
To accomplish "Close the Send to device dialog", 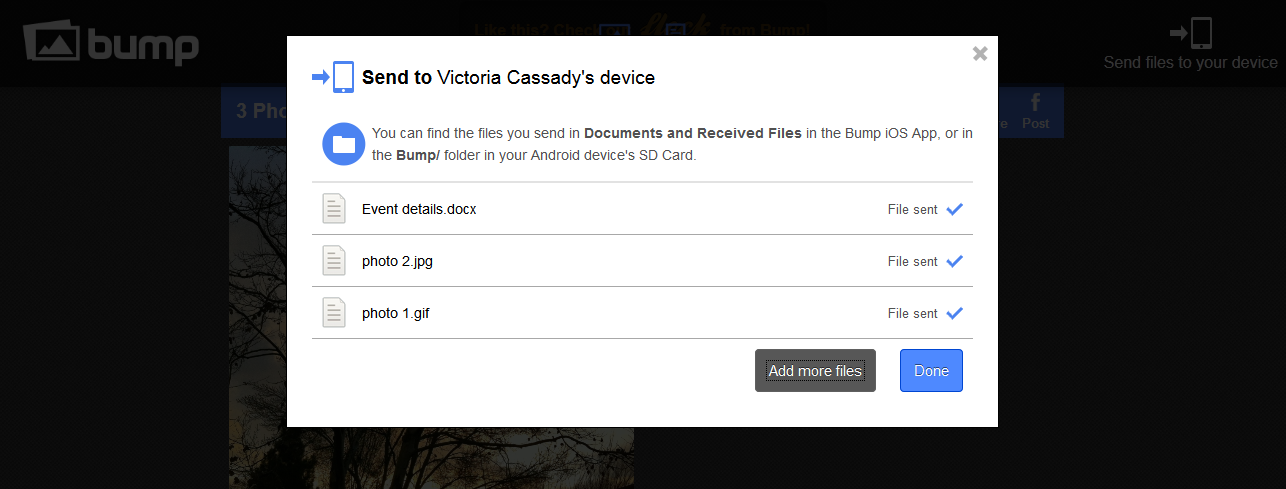I will tap(980, 53).
